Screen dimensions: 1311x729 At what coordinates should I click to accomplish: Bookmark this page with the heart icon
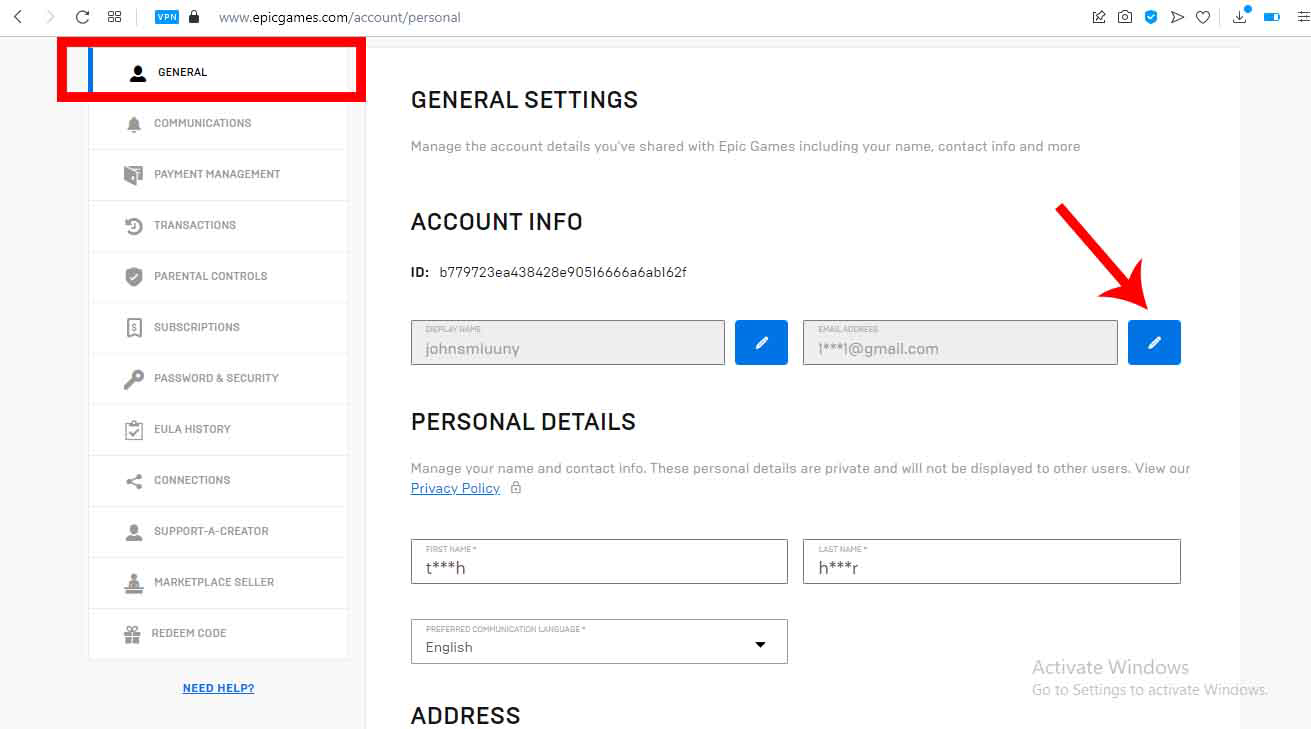coord(1203,17)
